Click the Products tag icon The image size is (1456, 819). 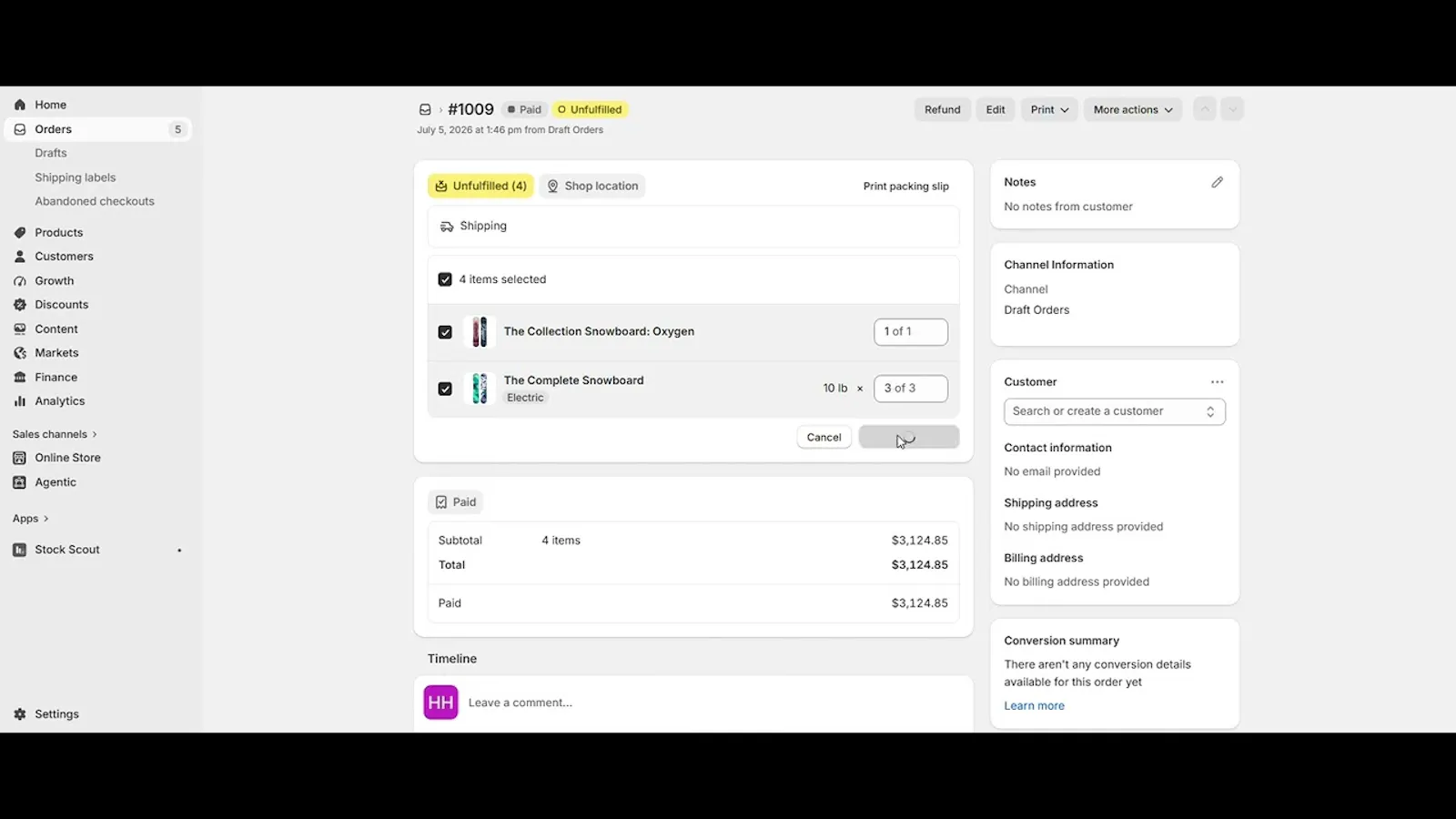pos(20,233)
